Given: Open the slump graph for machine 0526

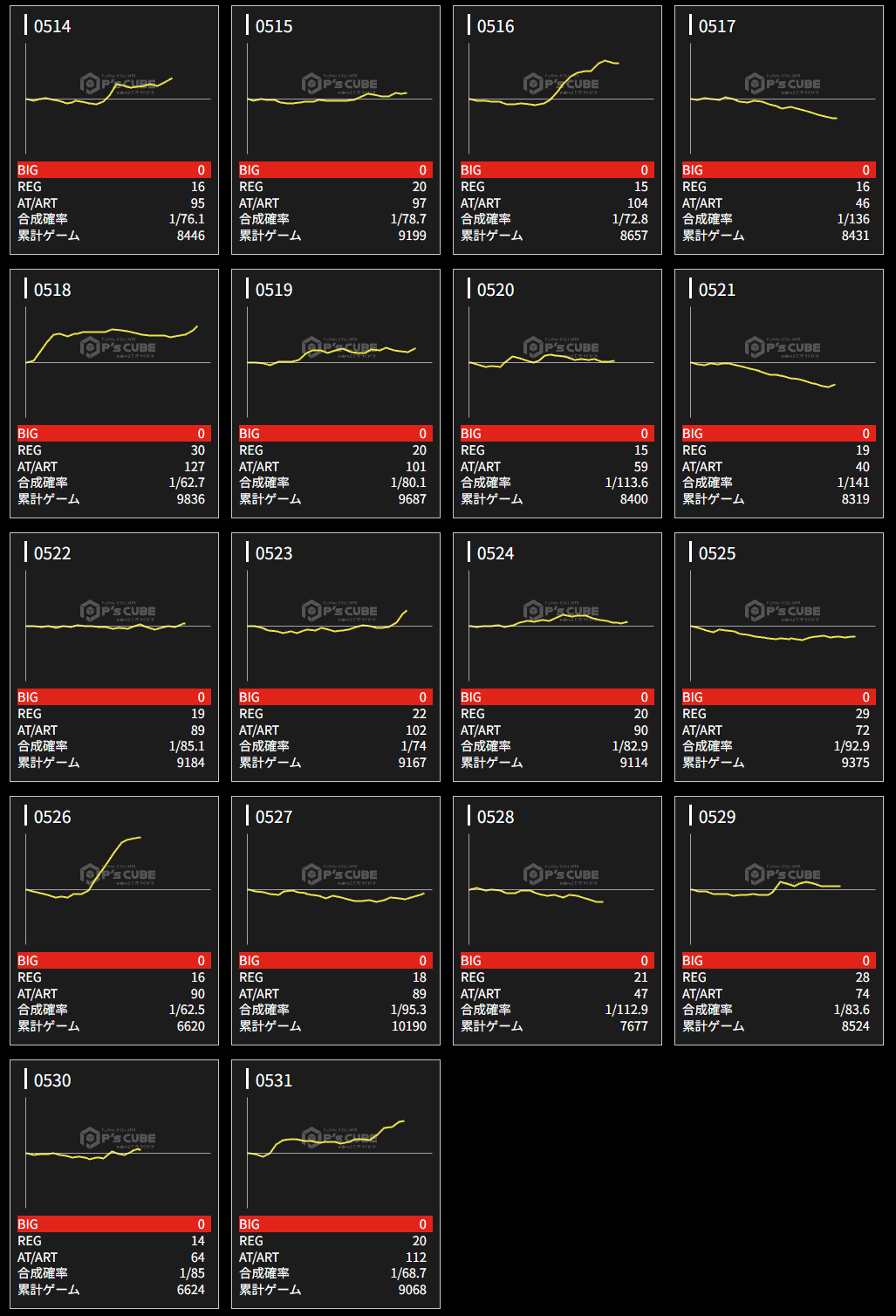Looking at the screenshot, I should (x=118, y=889).
